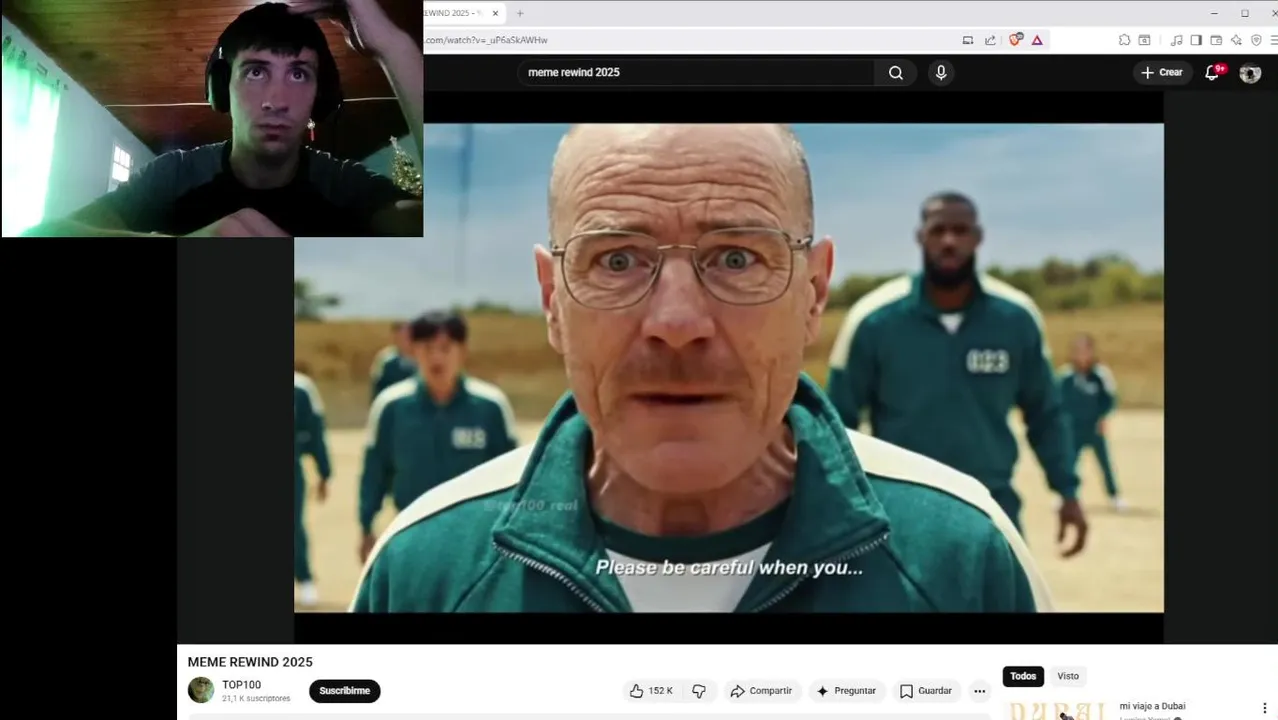Focus the YouTube search field containing 'meme rewind 2025'
Image resolution: width=1278 pixels, height=720 pixels.
(697, 73)
